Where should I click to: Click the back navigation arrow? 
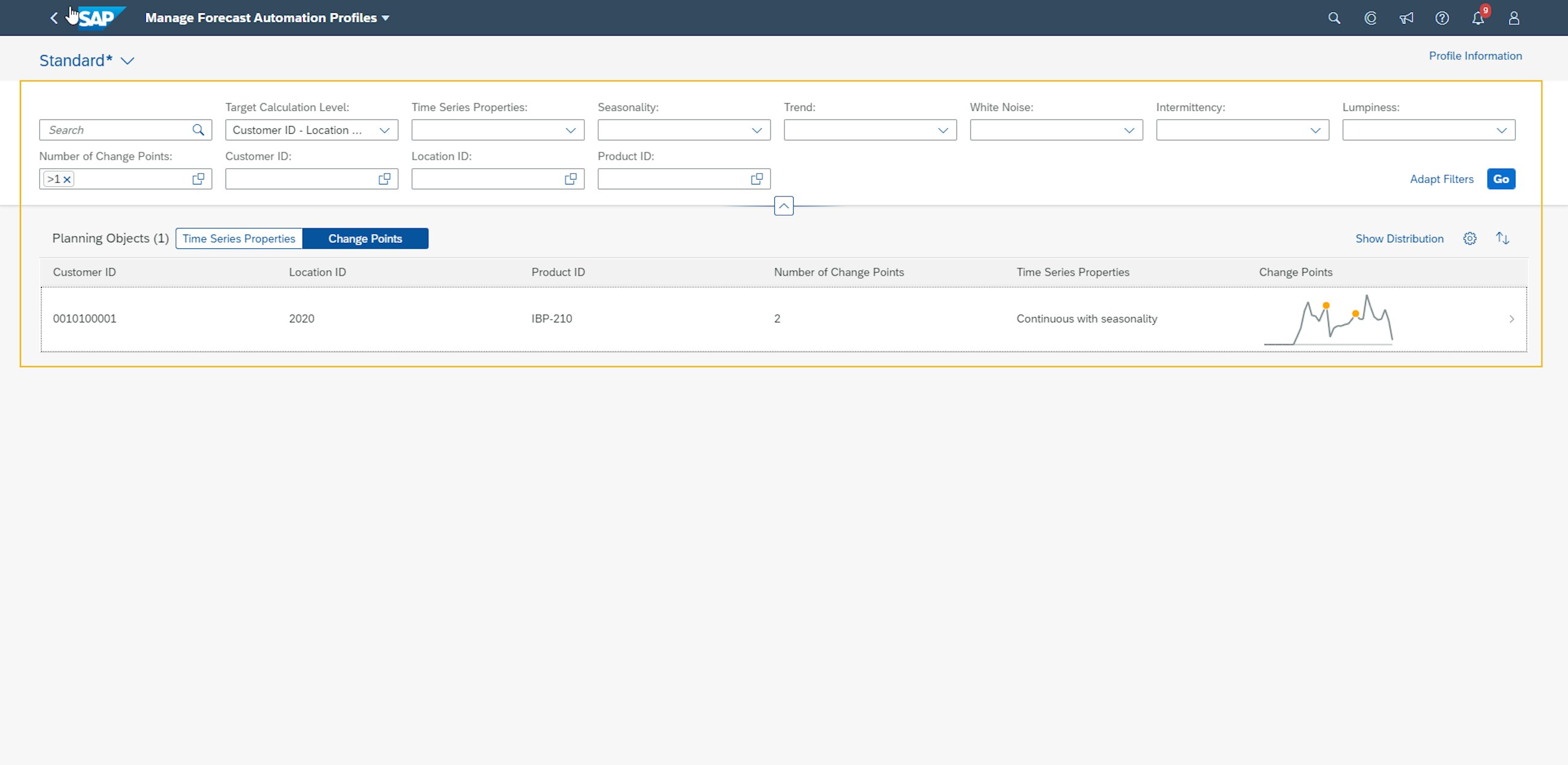pos(54,18)
